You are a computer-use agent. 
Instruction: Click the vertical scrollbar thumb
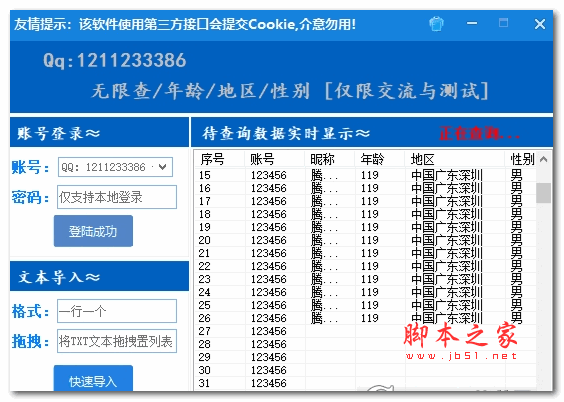coord(543,193)
